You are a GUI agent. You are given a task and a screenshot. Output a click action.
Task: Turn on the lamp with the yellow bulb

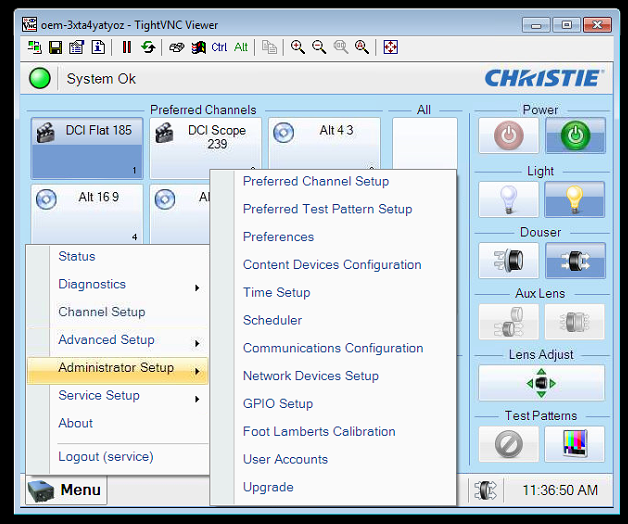point(574,198)
